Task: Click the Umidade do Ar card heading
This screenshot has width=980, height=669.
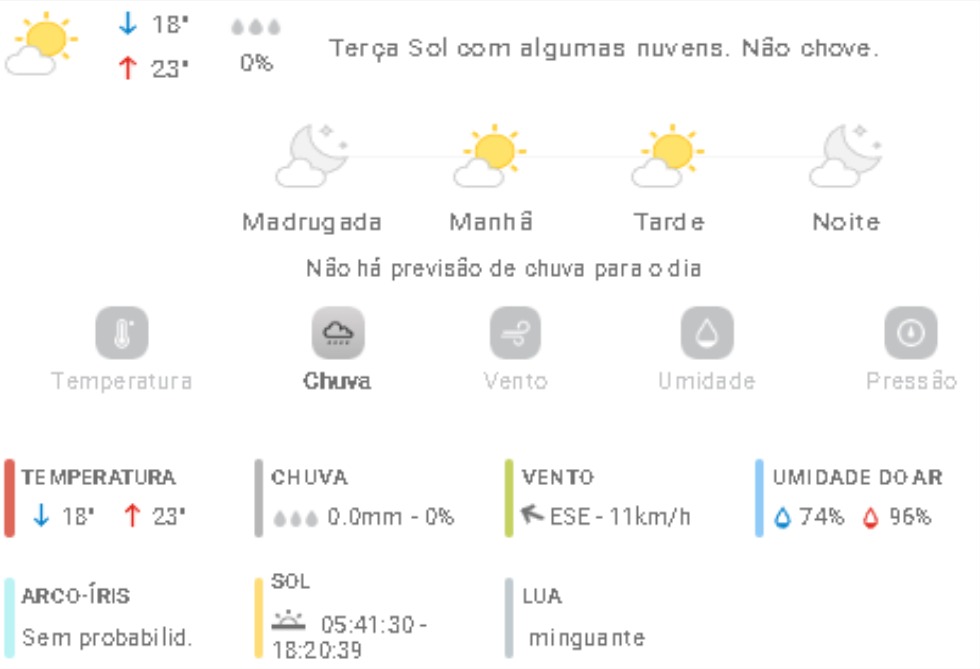Action: click(857, 477)
